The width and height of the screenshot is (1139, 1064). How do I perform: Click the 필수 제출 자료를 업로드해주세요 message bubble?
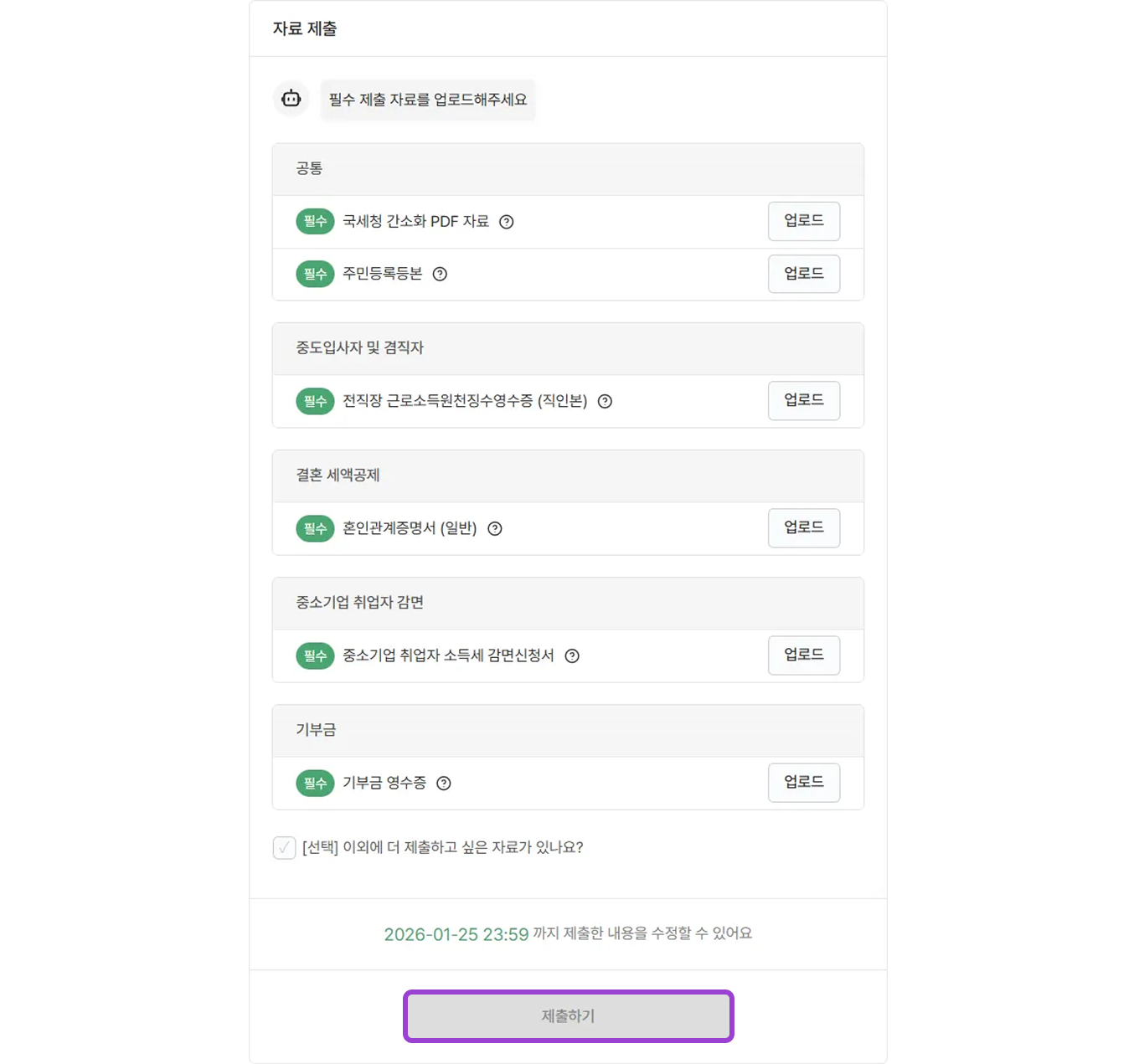(x=428, y=99)
